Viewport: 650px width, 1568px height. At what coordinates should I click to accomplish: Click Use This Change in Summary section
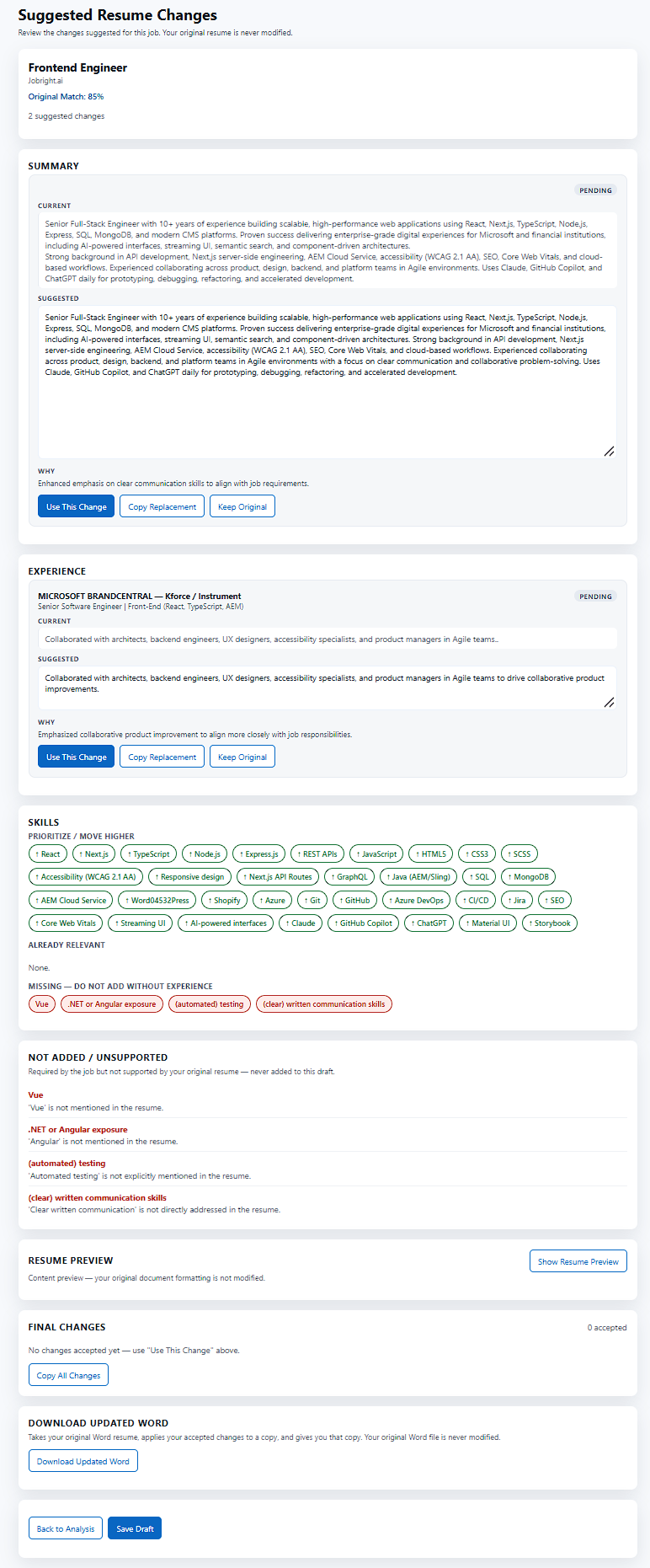[x=76, y=506]
